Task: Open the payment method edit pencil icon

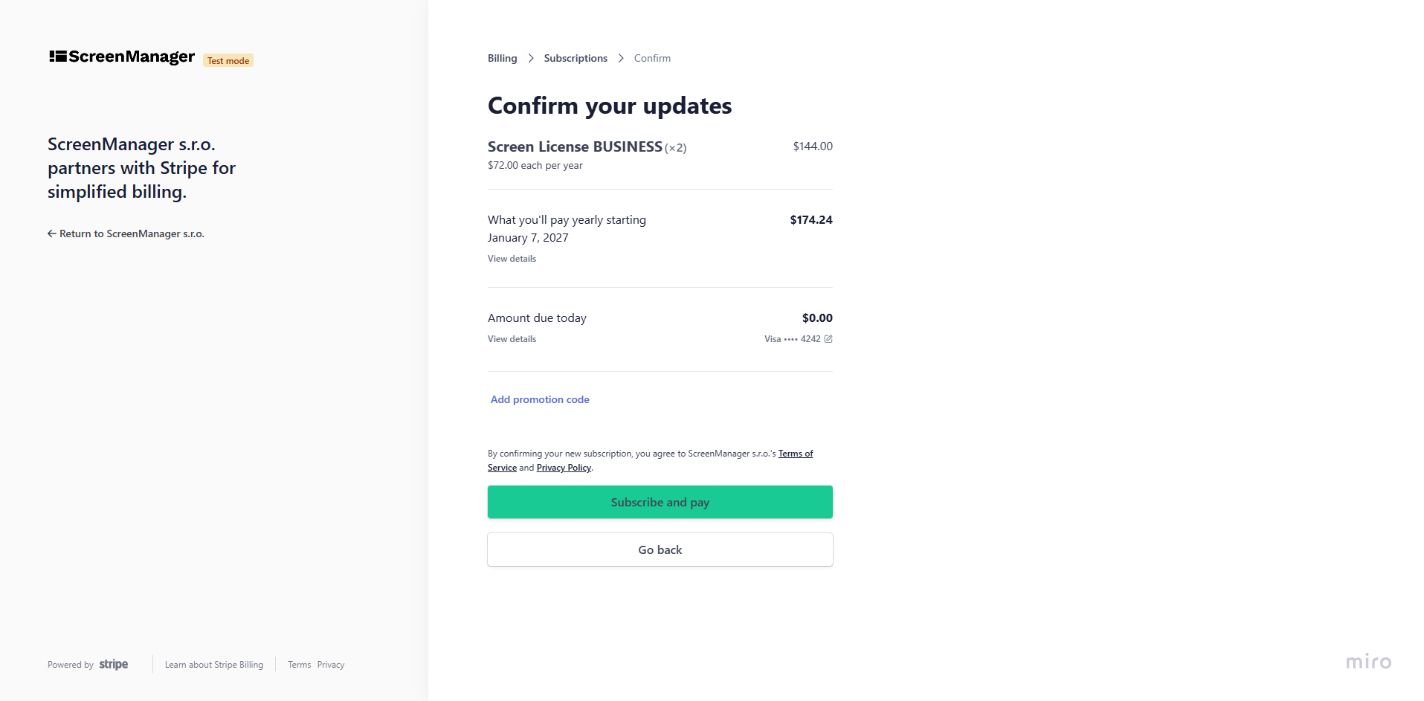Action: point(829,339)
